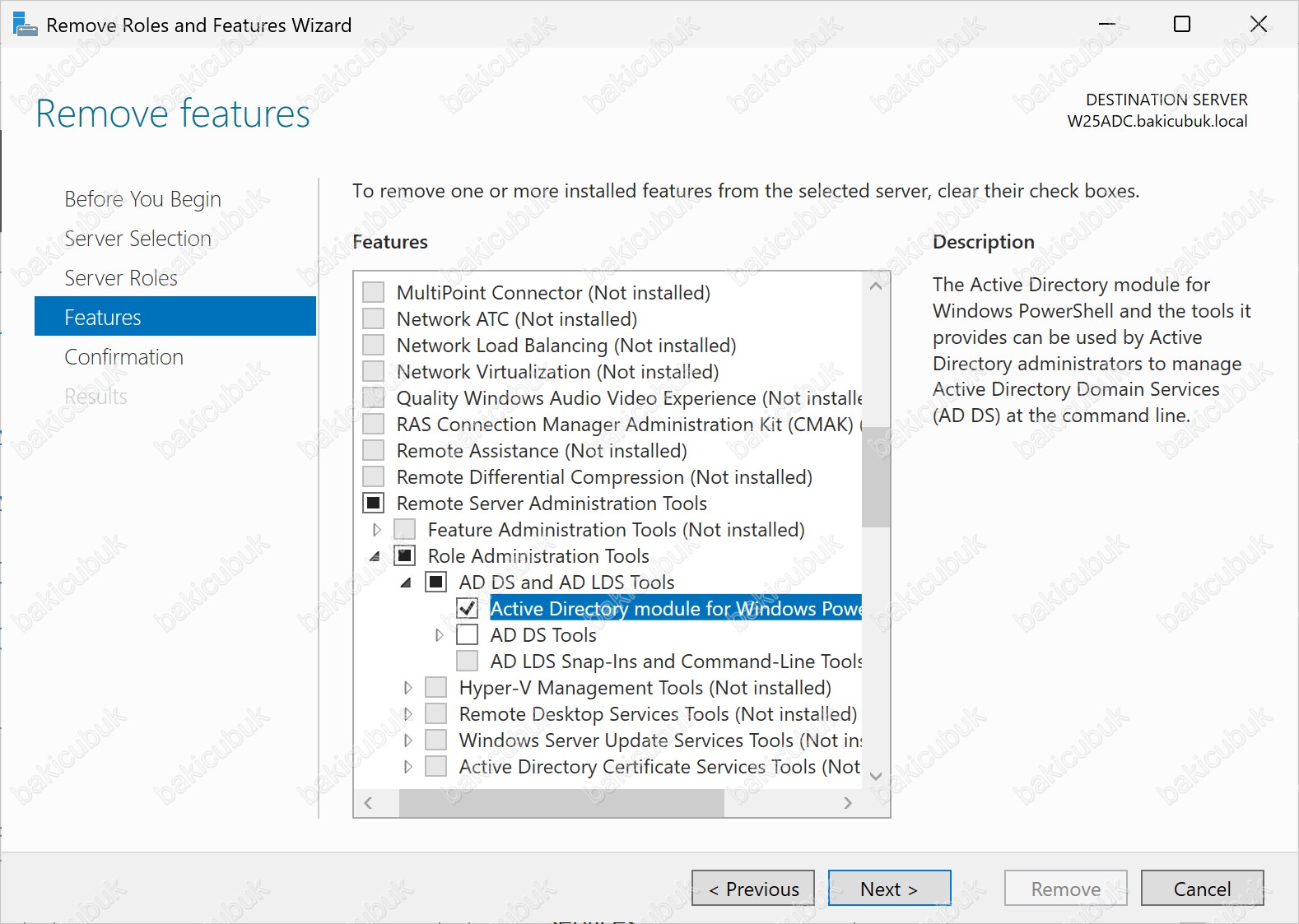Toggle Active Directory Certificate Services Tools checkbox
Screen dimensions: 1299x924
tap(436, 767)
